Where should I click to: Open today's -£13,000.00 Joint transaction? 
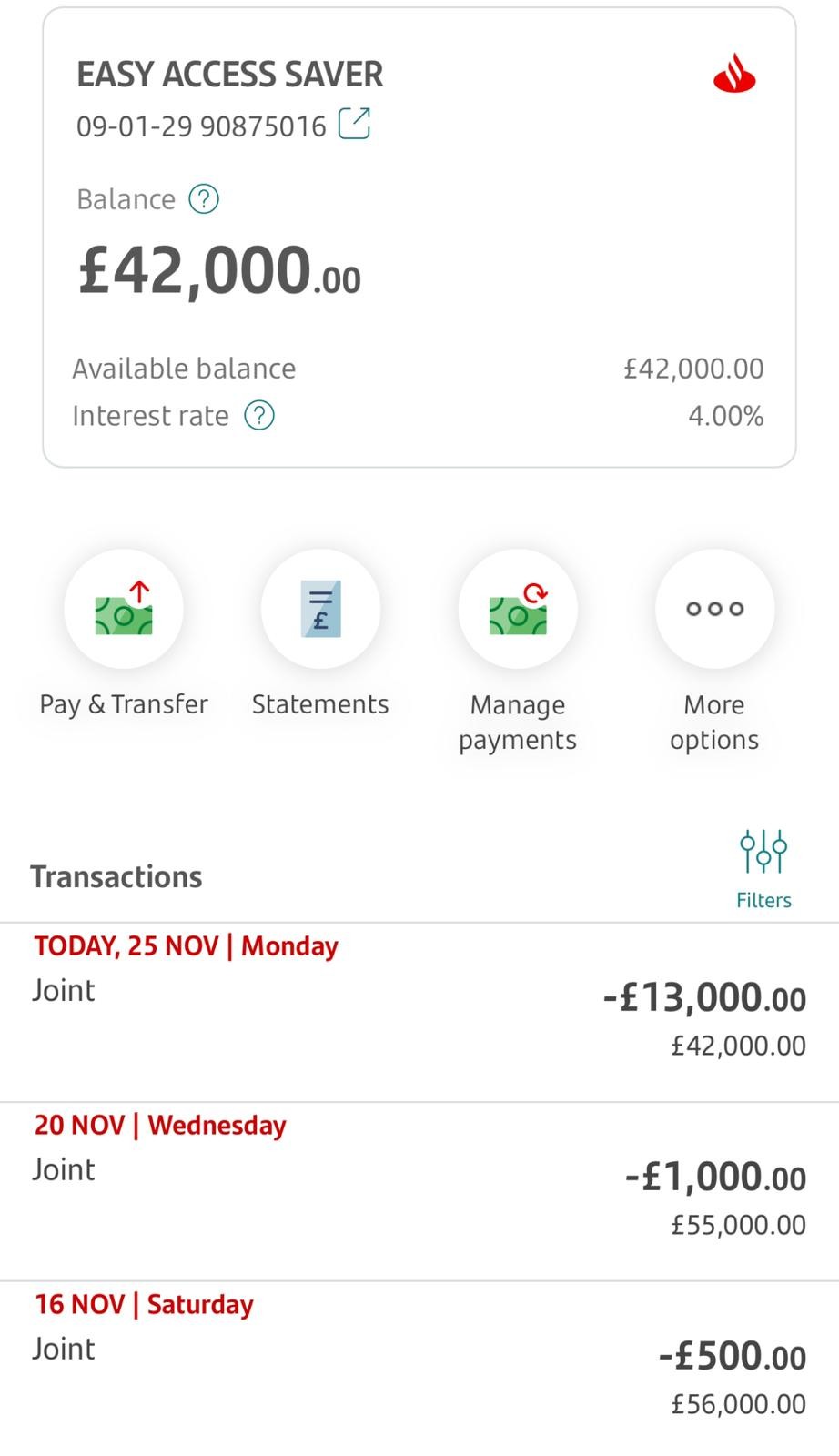419,1012
